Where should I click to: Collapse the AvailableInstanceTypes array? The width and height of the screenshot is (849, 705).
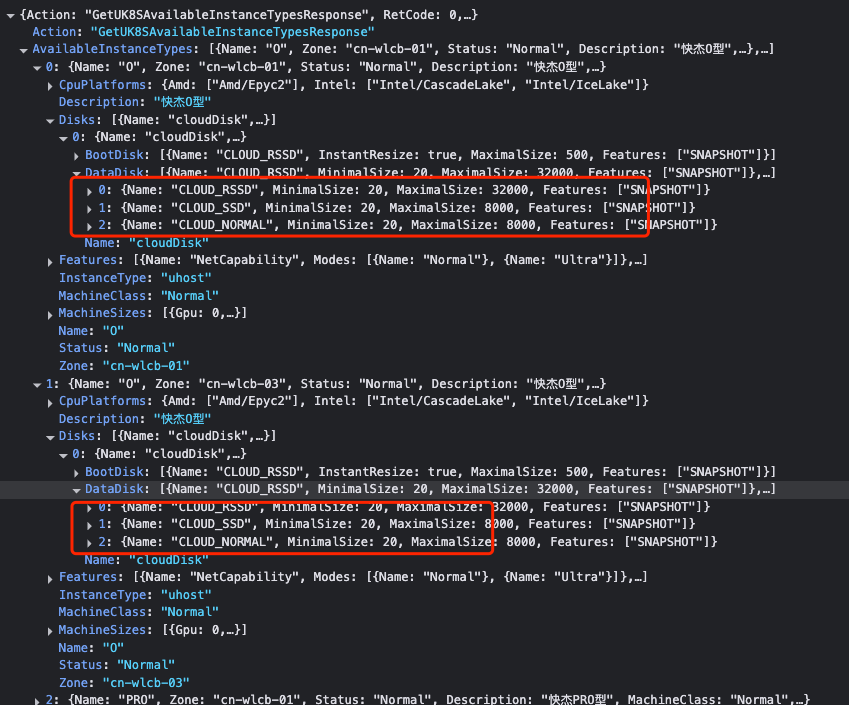(x=23, y=50)
